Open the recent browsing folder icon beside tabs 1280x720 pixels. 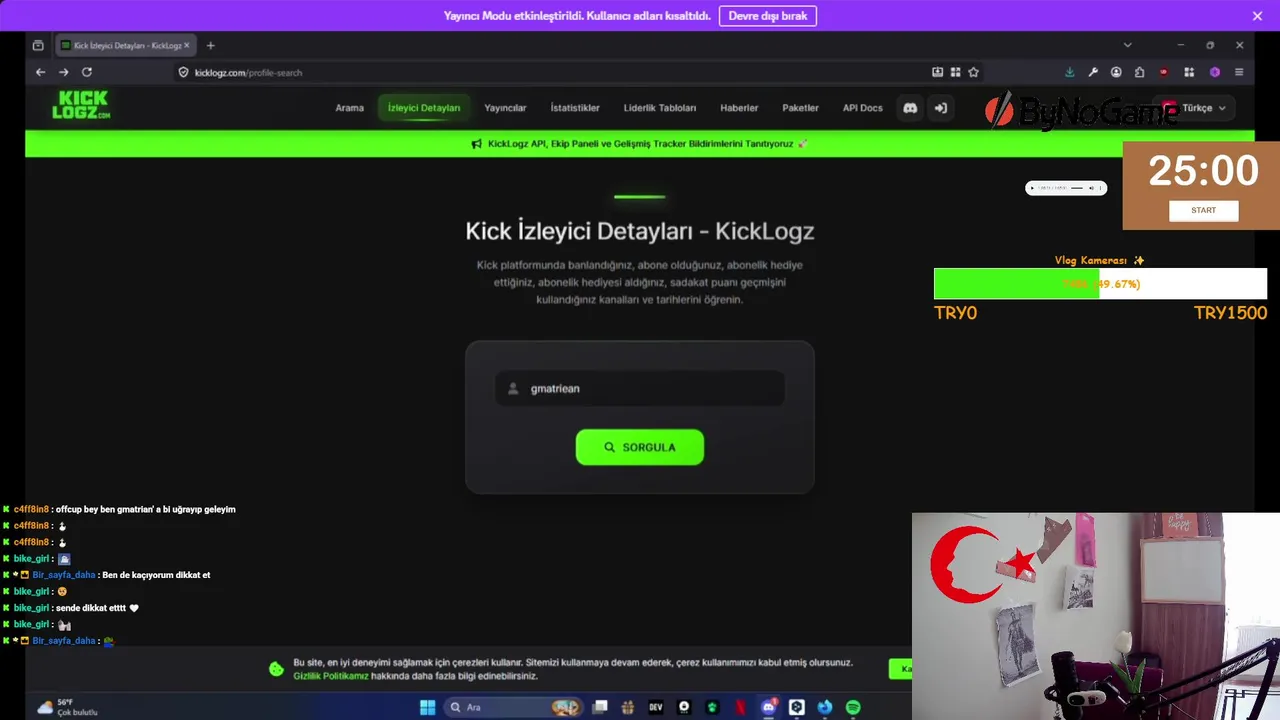pos(38,45)
